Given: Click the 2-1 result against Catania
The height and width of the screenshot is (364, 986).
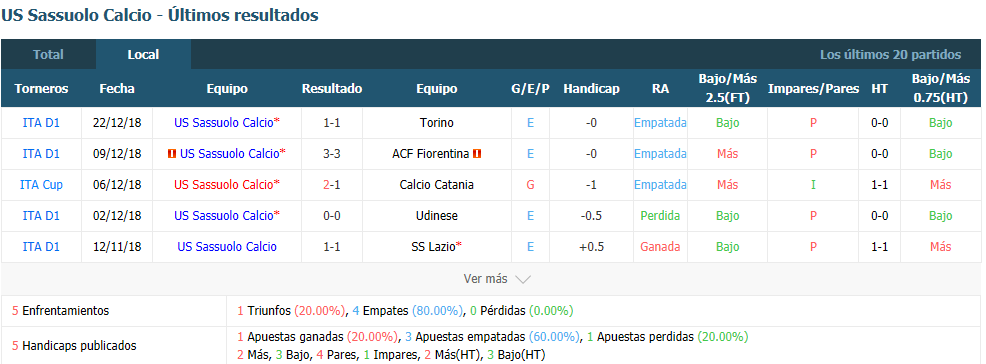Looking at the screenshot, I should pos(332,185).
